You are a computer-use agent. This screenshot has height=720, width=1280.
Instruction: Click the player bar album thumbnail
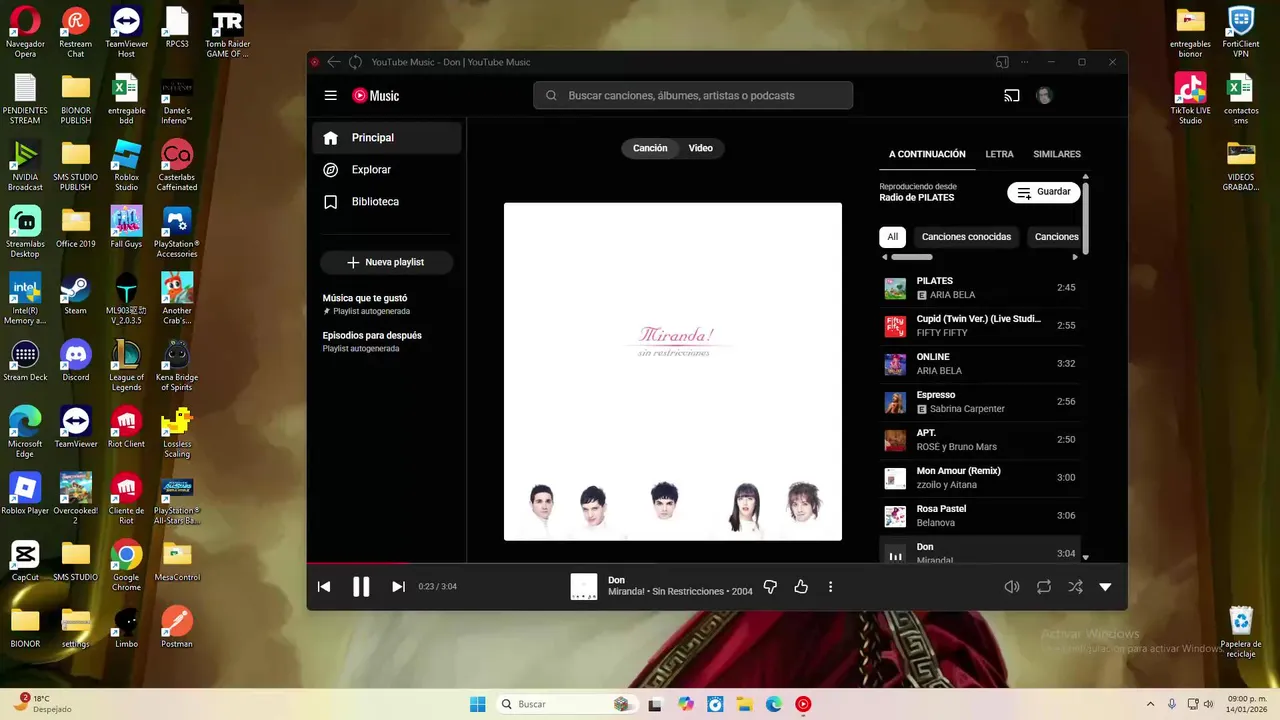pos(584,587)
